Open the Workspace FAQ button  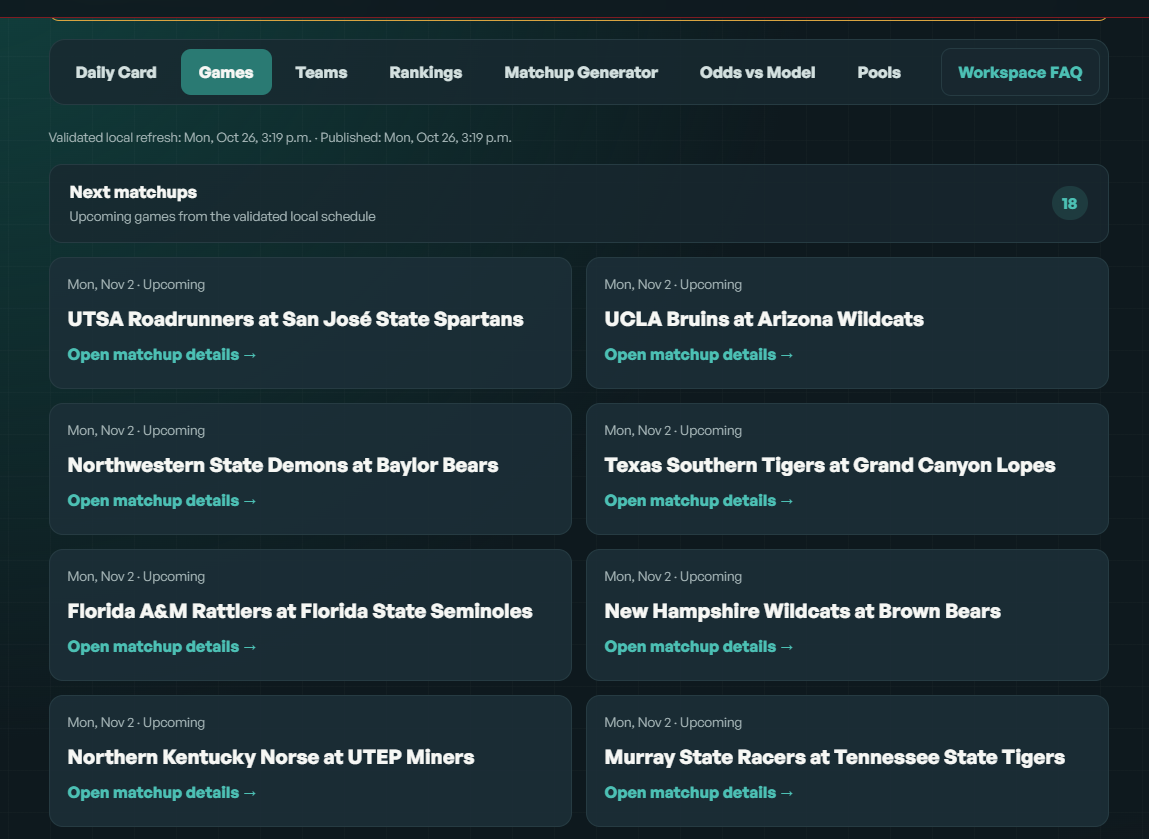pos(1020,73)
